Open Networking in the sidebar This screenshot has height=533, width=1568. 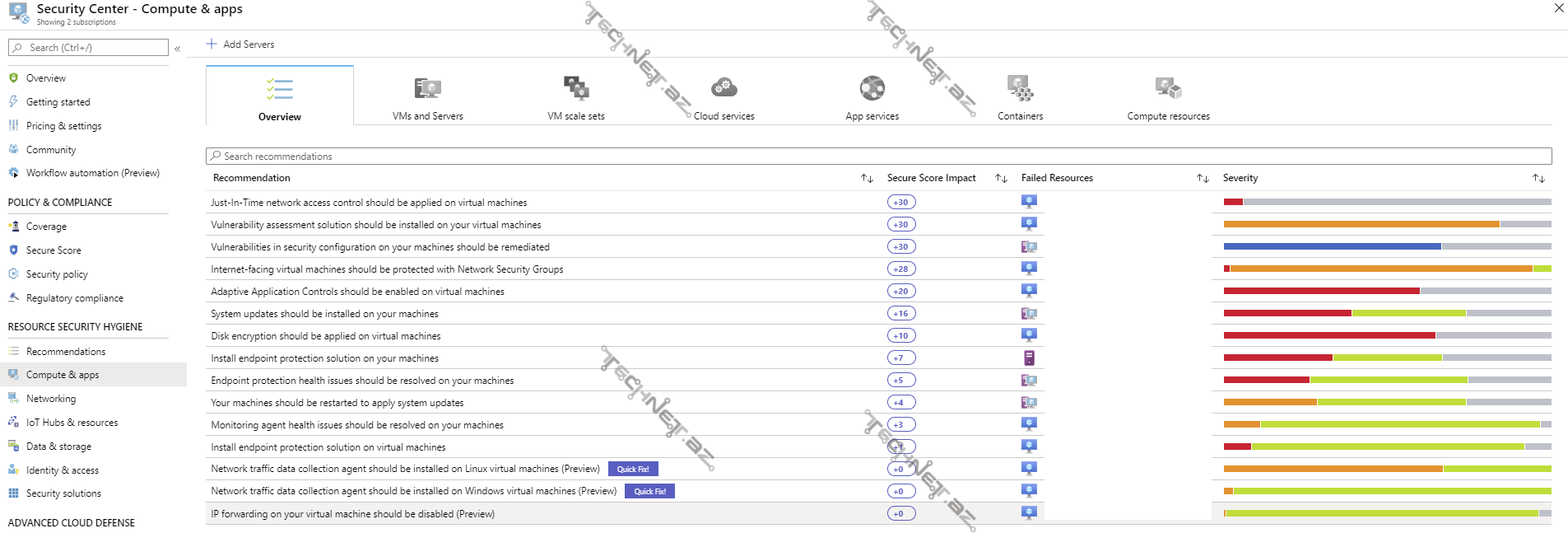[x=51, y=399]
